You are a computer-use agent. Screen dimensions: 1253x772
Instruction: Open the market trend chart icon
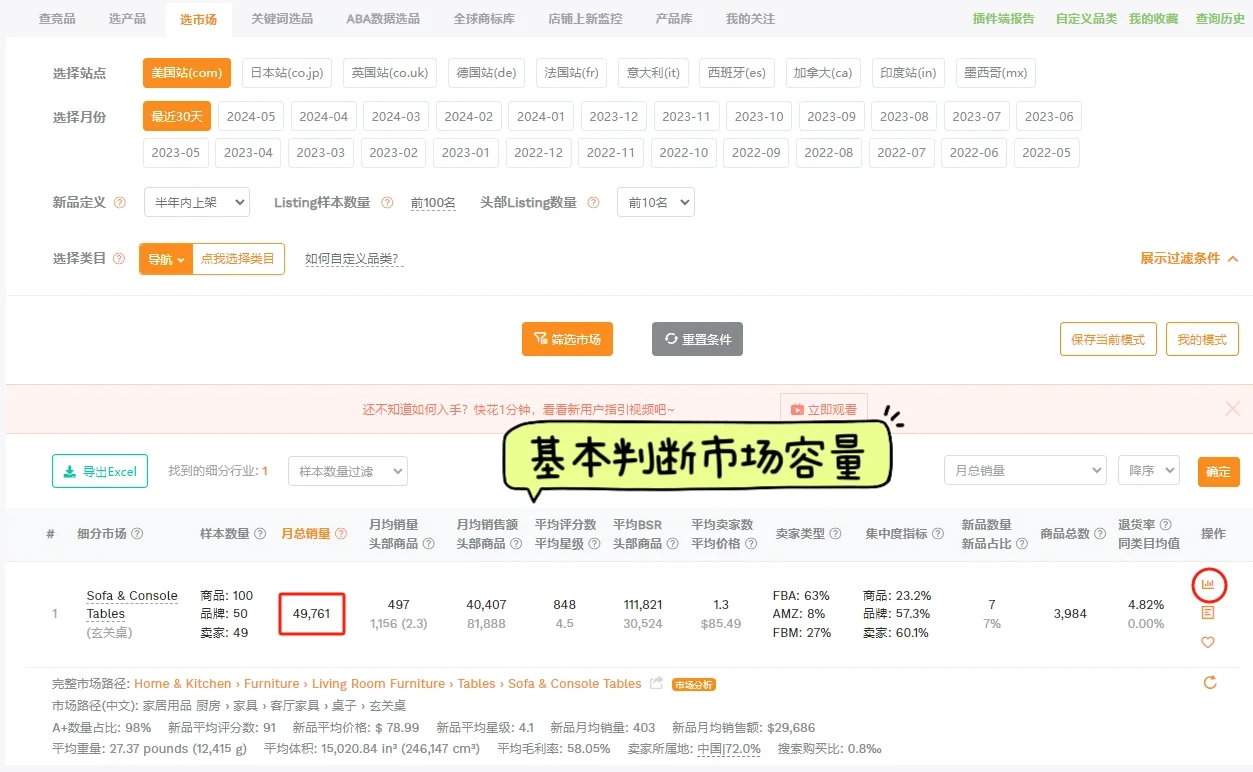pos(1208,585)
